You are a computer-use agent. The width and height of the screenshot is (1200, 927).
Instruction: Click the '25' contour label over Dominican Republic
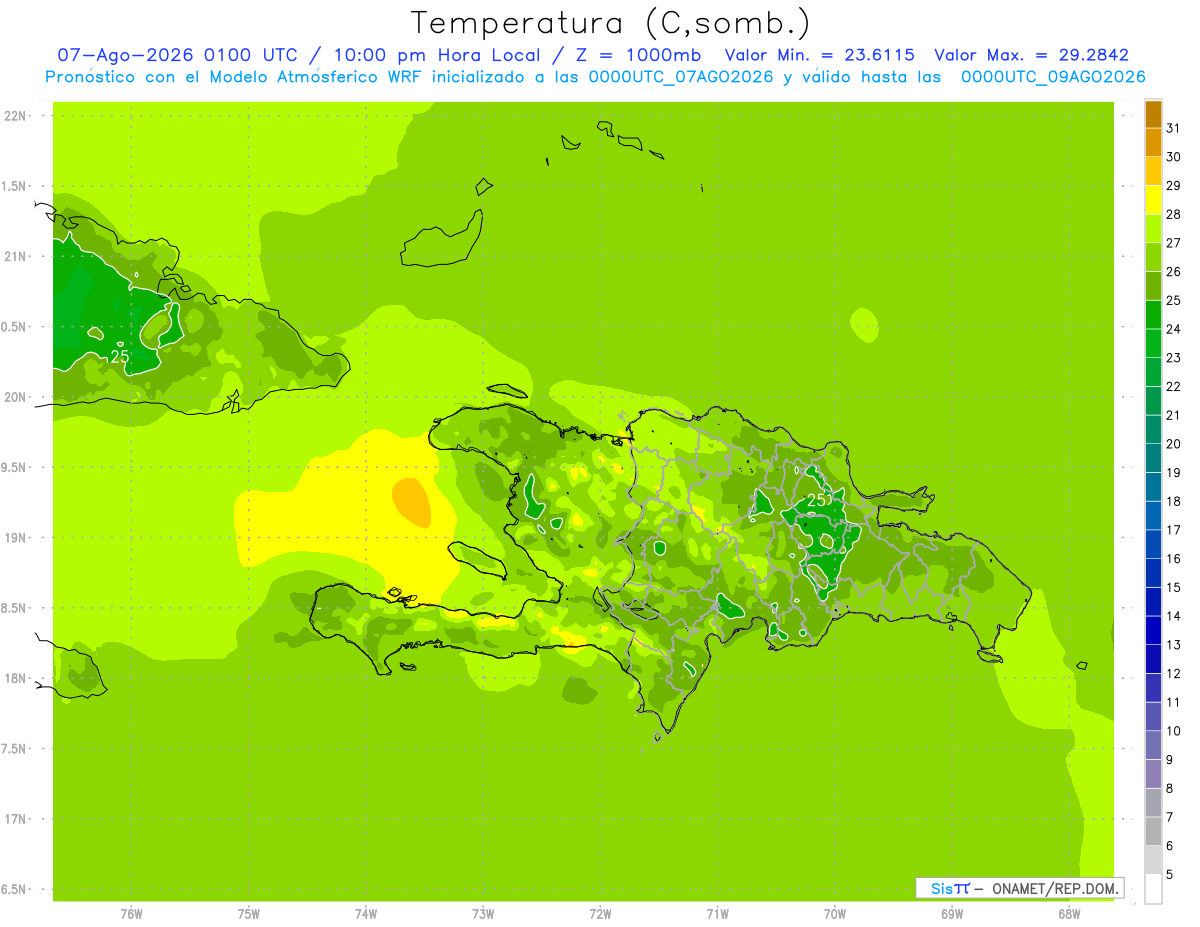(817, 499)
